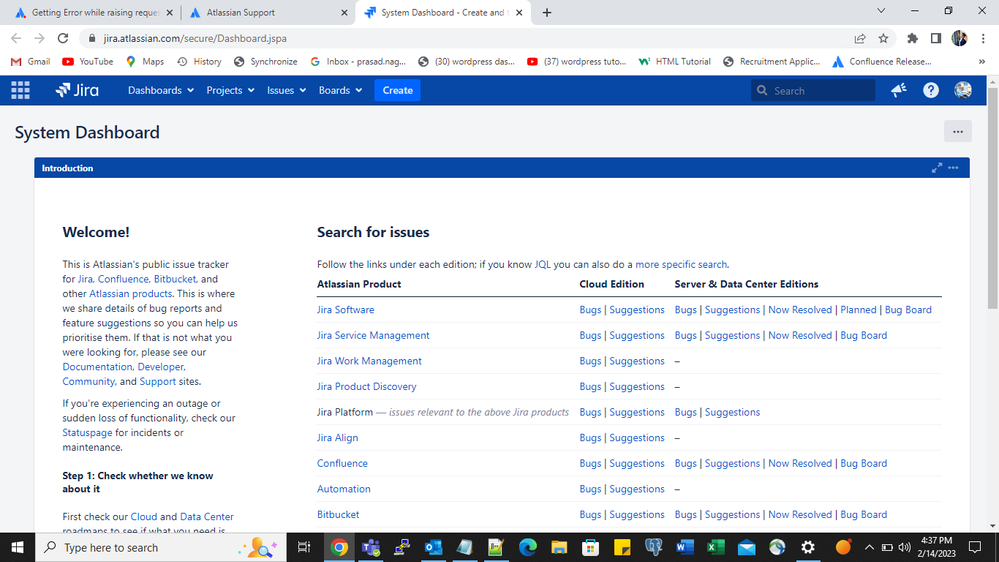Open the HTML Tutorial bookmark

675,62
